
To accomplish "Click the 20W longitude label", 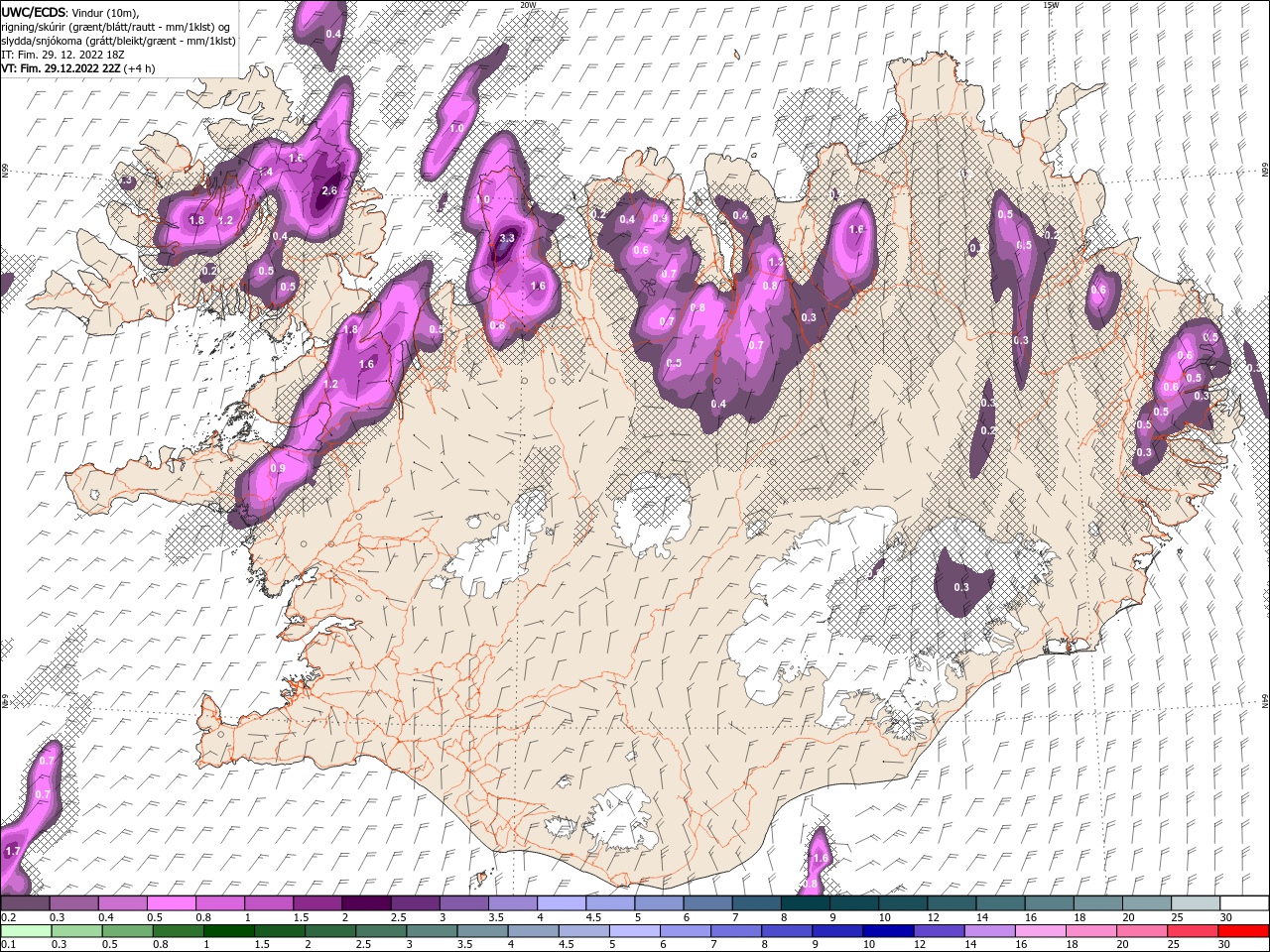I will [528, 5].
